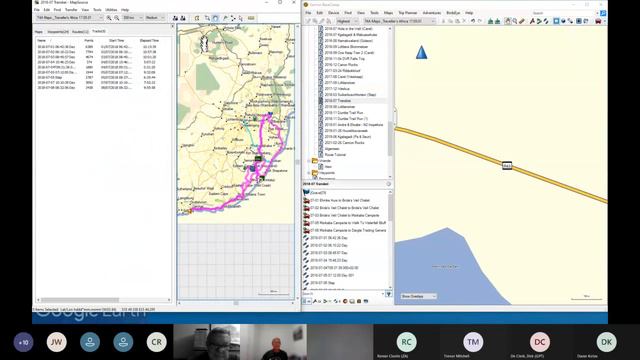Select the 2016-07 Transkei list in BaseCamp library
The height and width of the screenshot is (360, 640).
click(x=338, y=100)
